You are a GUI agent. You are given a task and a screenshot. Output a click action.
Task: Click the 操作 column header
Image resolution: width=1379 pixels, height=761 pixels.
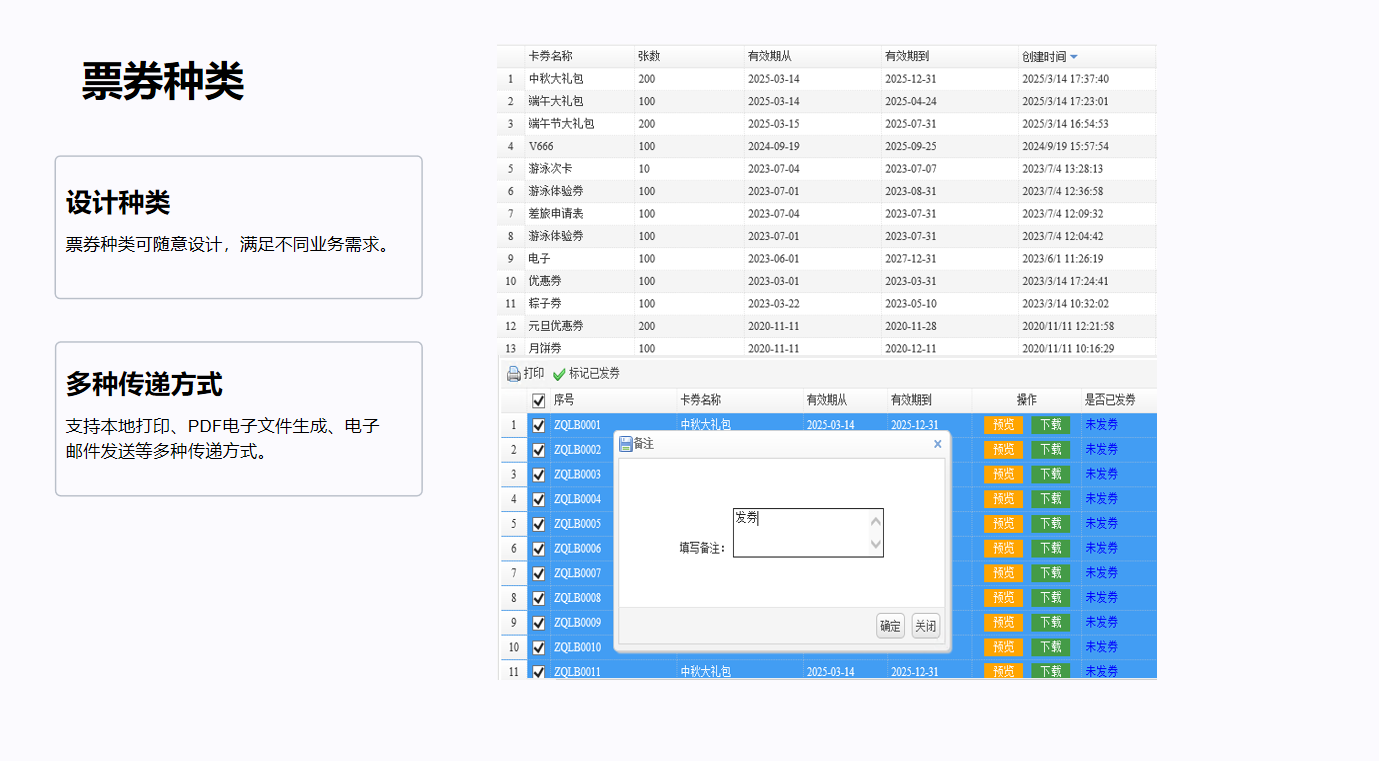(1027, 400)
